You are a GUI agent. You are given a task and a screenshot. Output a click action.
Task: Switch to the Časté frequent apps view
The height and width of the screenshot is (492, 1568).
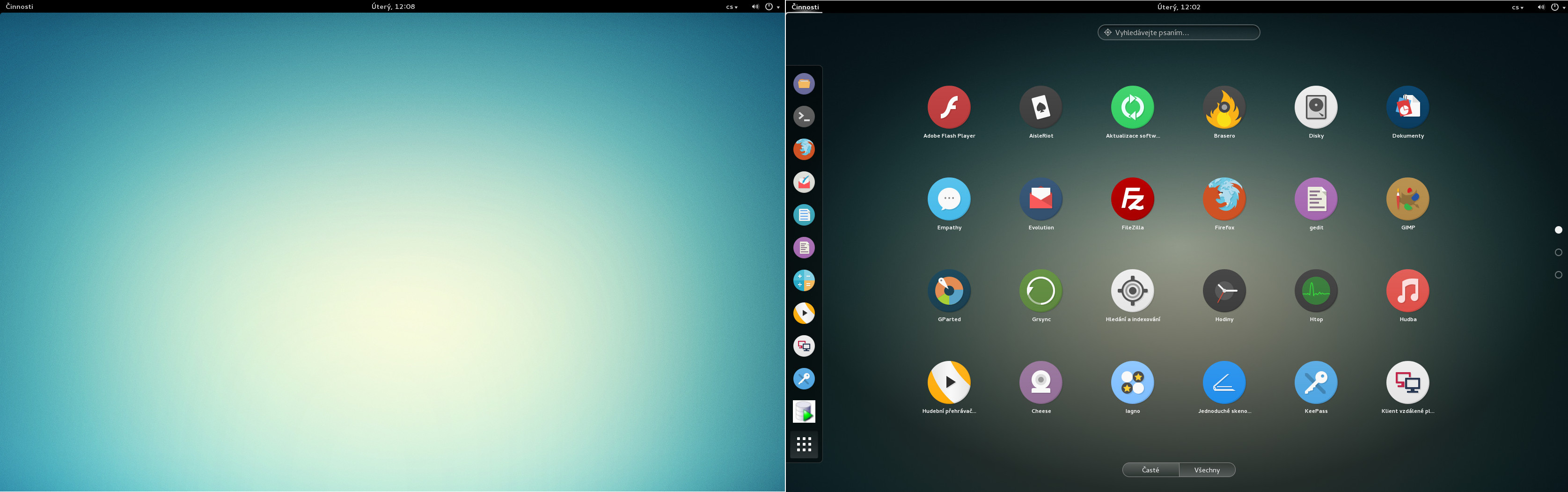pos(1150,470)
